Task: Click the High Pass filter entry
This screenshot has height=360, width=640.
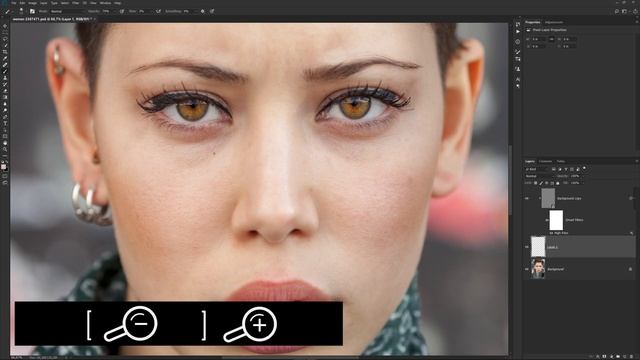Action: [x=561, y=233]
